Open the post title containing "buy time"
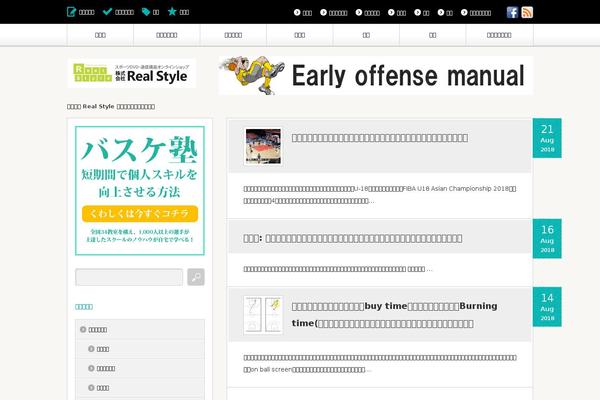600x400 pixels. 395,315
